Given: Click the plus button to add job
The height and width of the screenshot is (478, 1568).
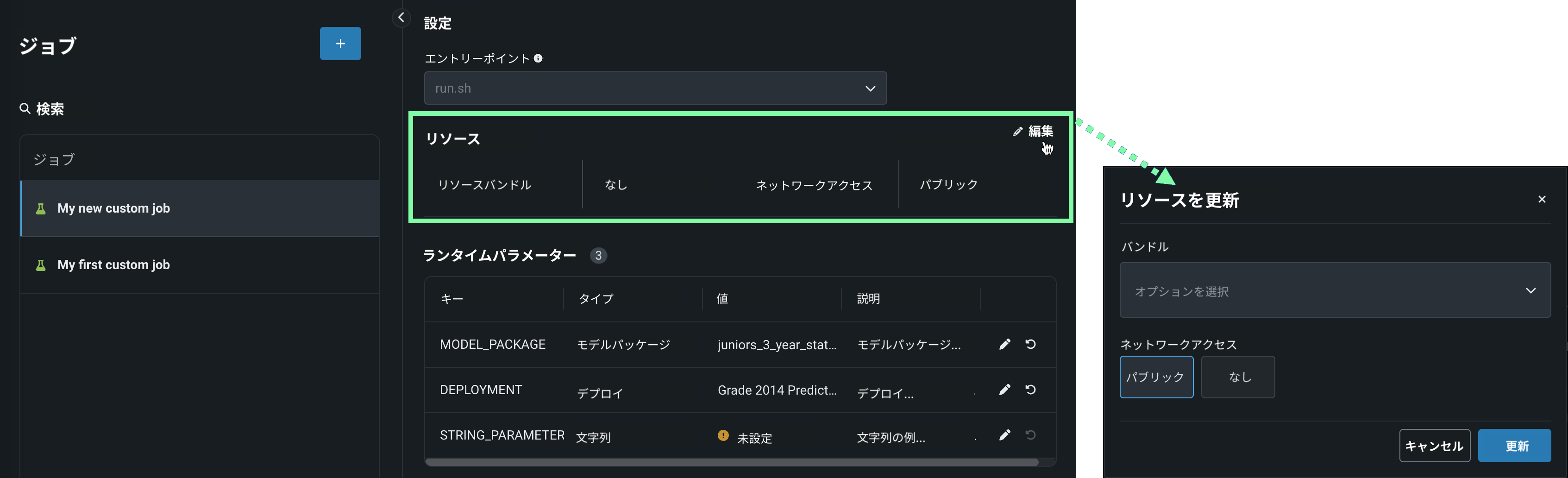Looking at the screenshot, I should (x=340, y=44).
